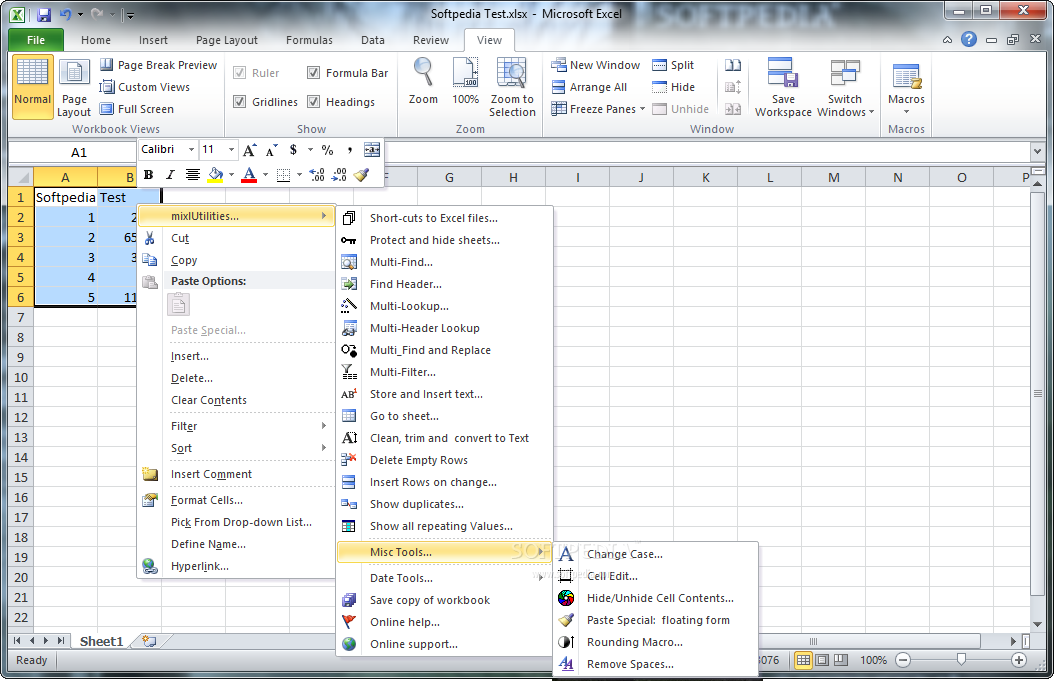Open the Font Color dropdown arrow
The image size is (1054, 681).
tap(266, 175)
